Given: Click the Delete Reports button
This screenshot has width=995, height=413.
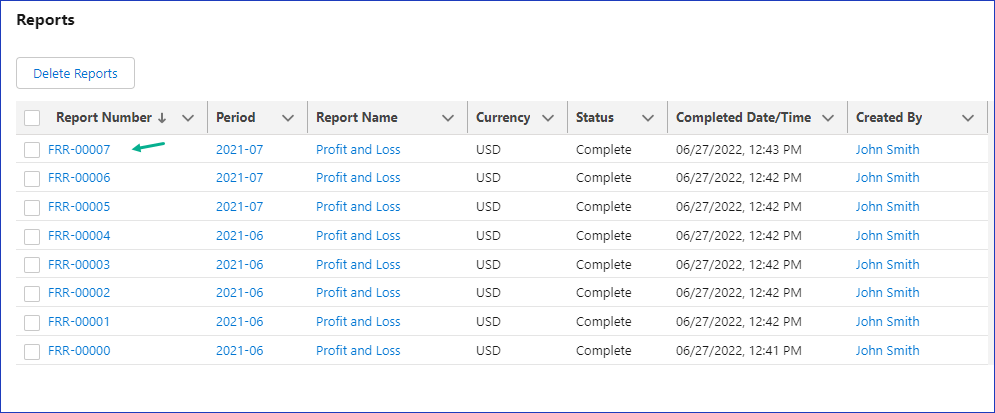Looking at the screenshot, I should click(x=75, y=73).
